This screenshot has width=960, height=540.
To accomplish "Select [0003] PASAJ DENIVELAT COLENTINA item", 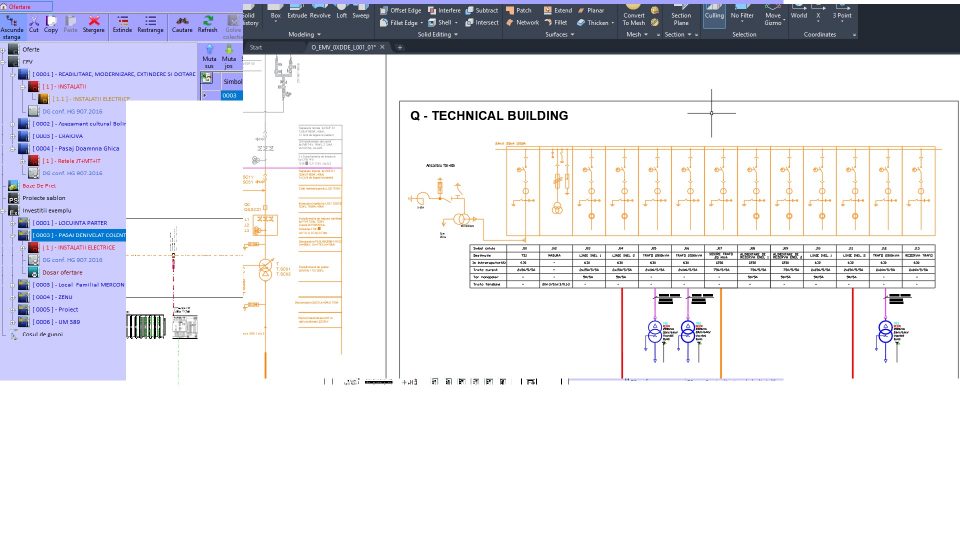I will (x=78, y=235).
